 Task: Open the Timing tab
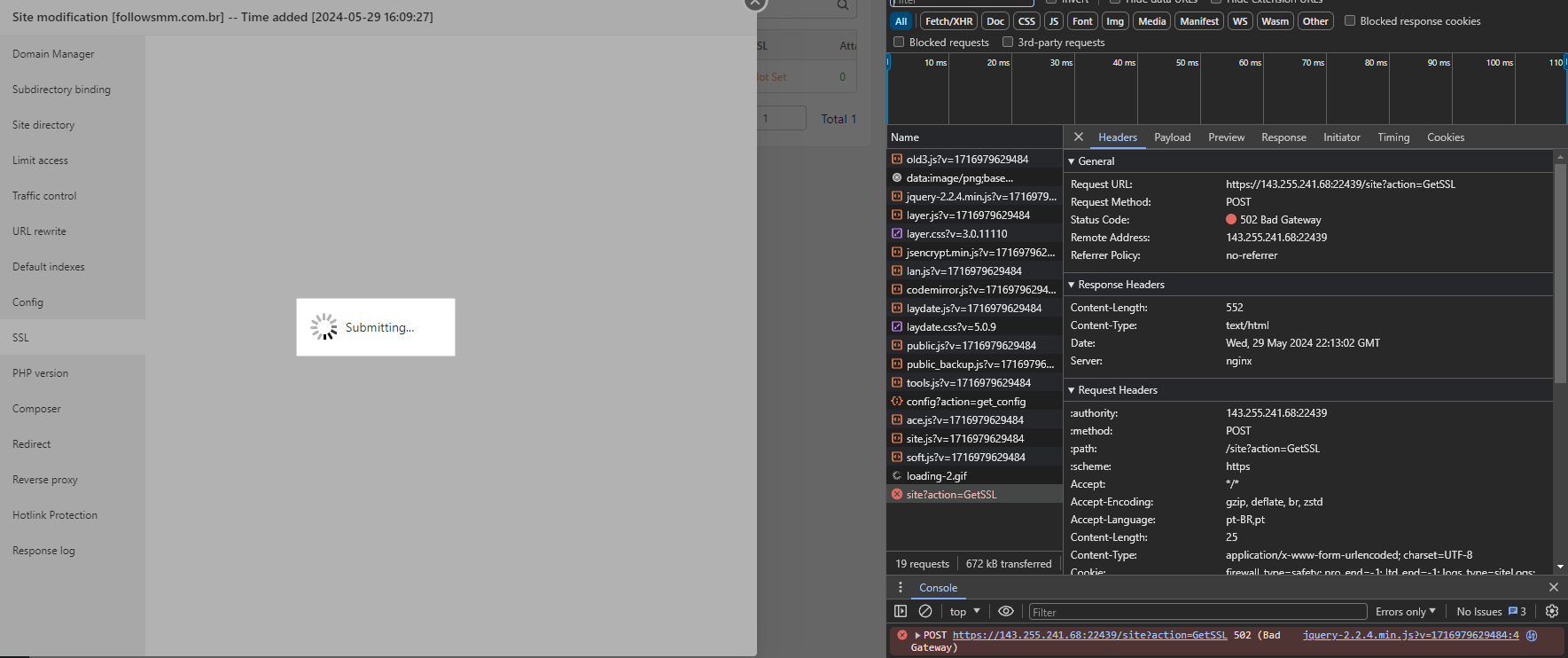tap(1392, 137)
